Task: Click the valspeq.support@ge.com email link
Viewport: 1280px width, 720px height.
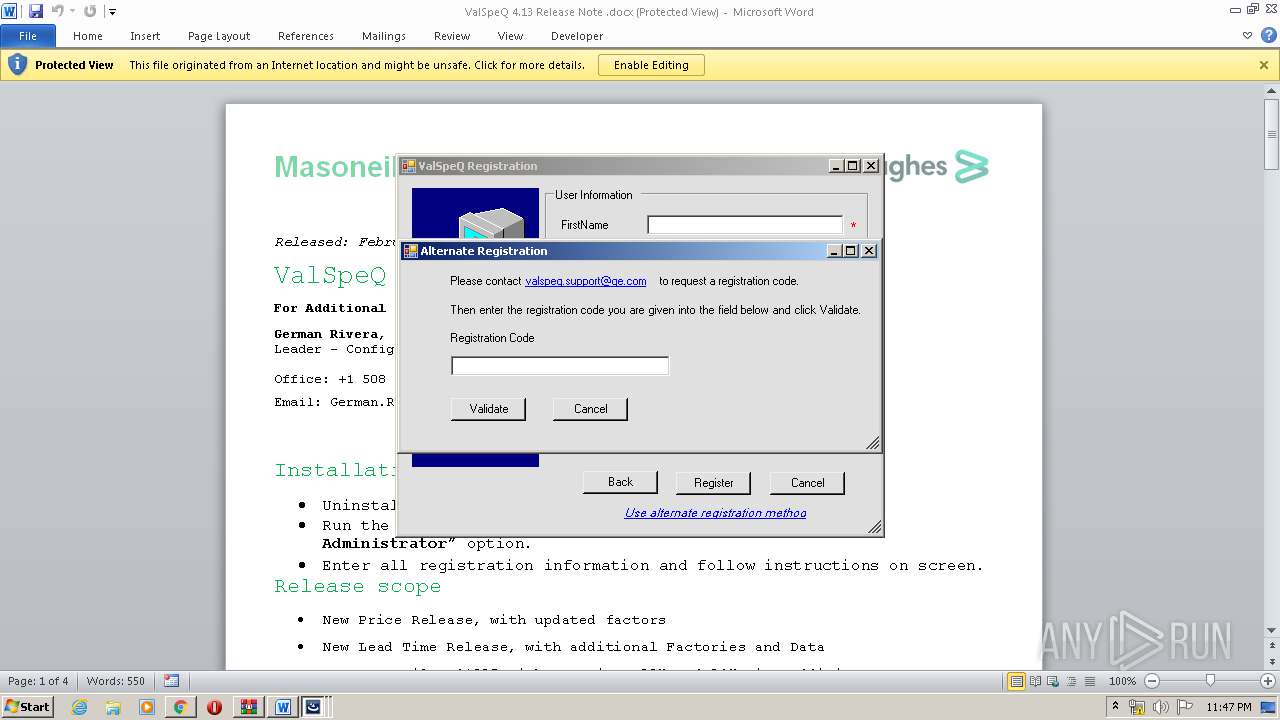Action: [x=585, y=281]
